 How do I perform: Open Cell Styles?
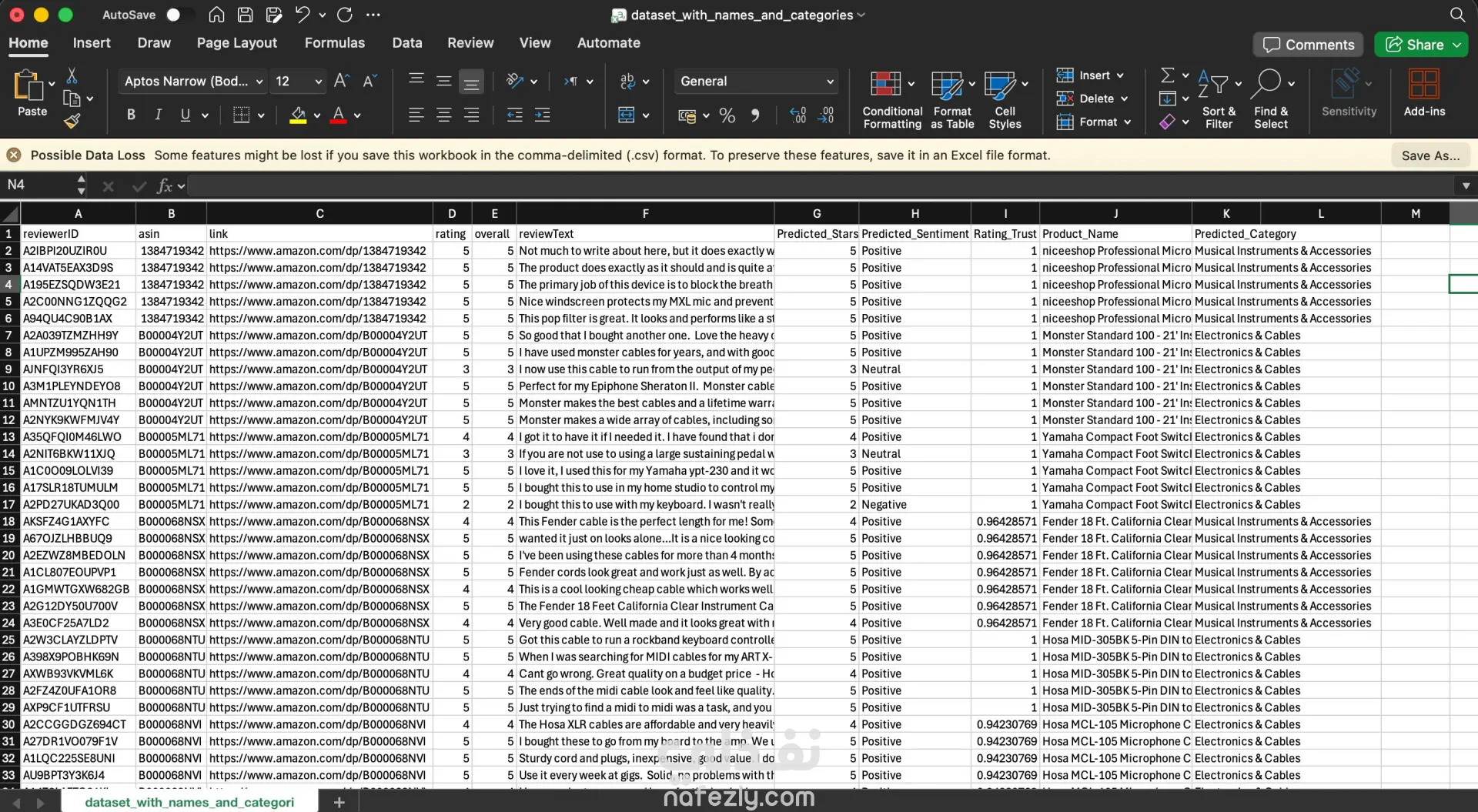click(x=1005, y=99)
